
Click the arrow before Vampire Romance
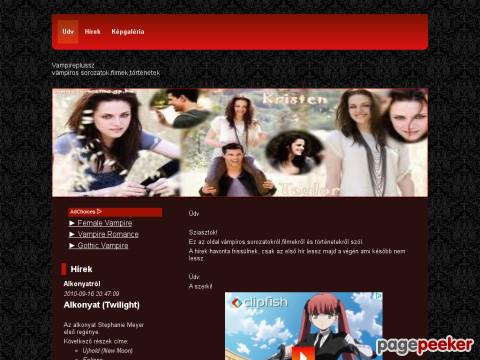coord(72,234)
